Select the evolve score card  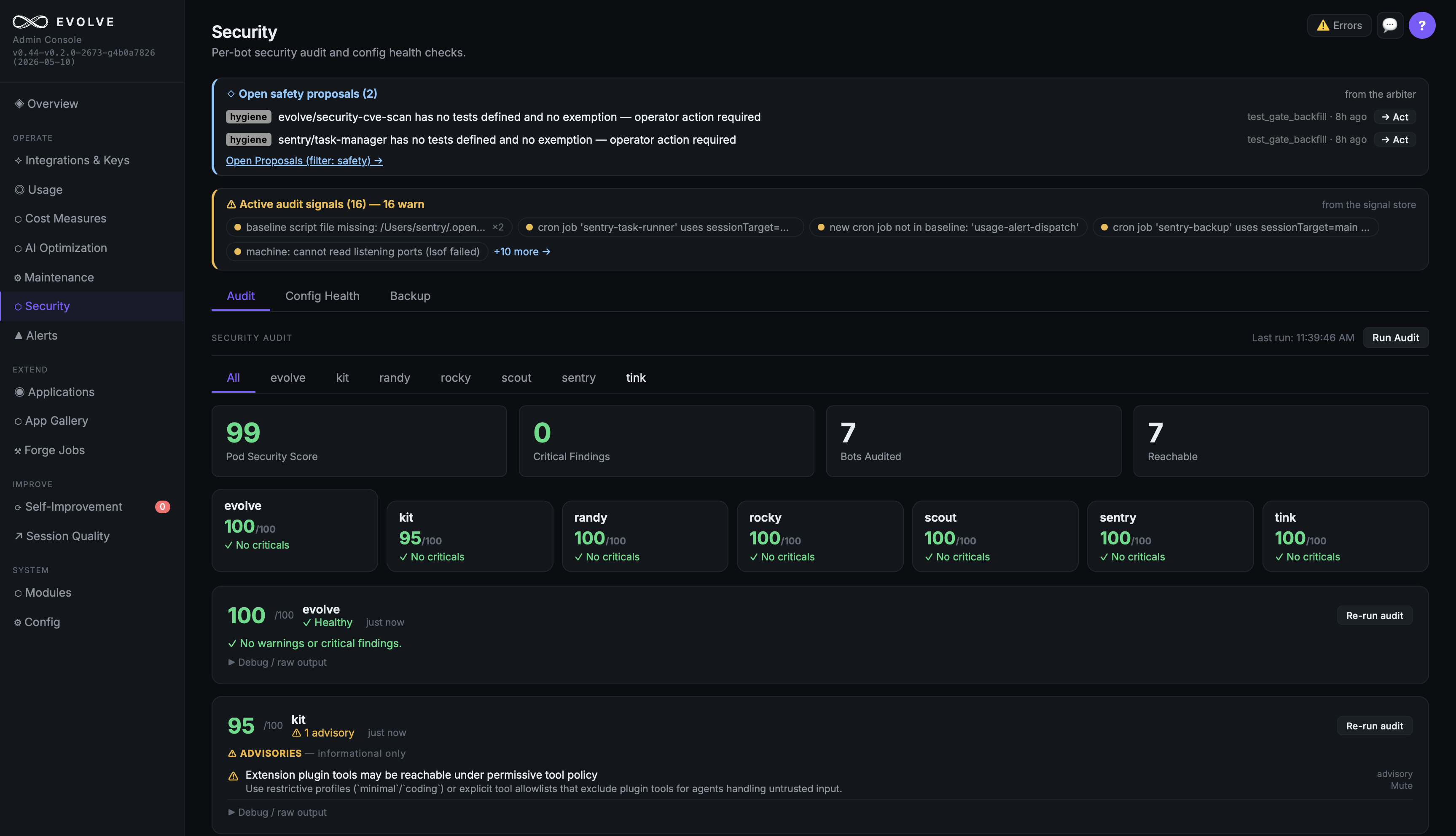click(x=295, y=531)
